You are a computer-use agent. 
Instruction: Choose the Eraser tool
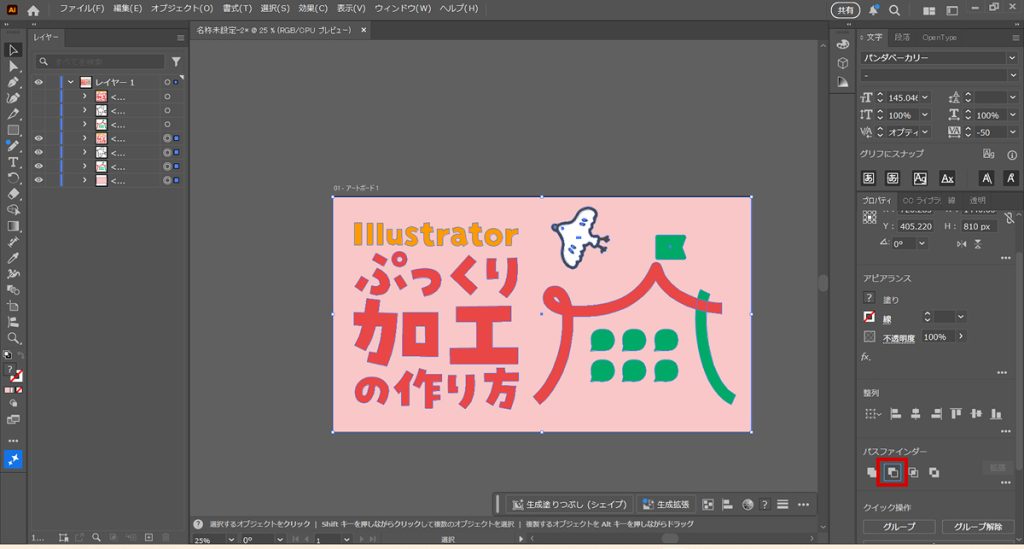pyautogui.click(x=14, y=194)
